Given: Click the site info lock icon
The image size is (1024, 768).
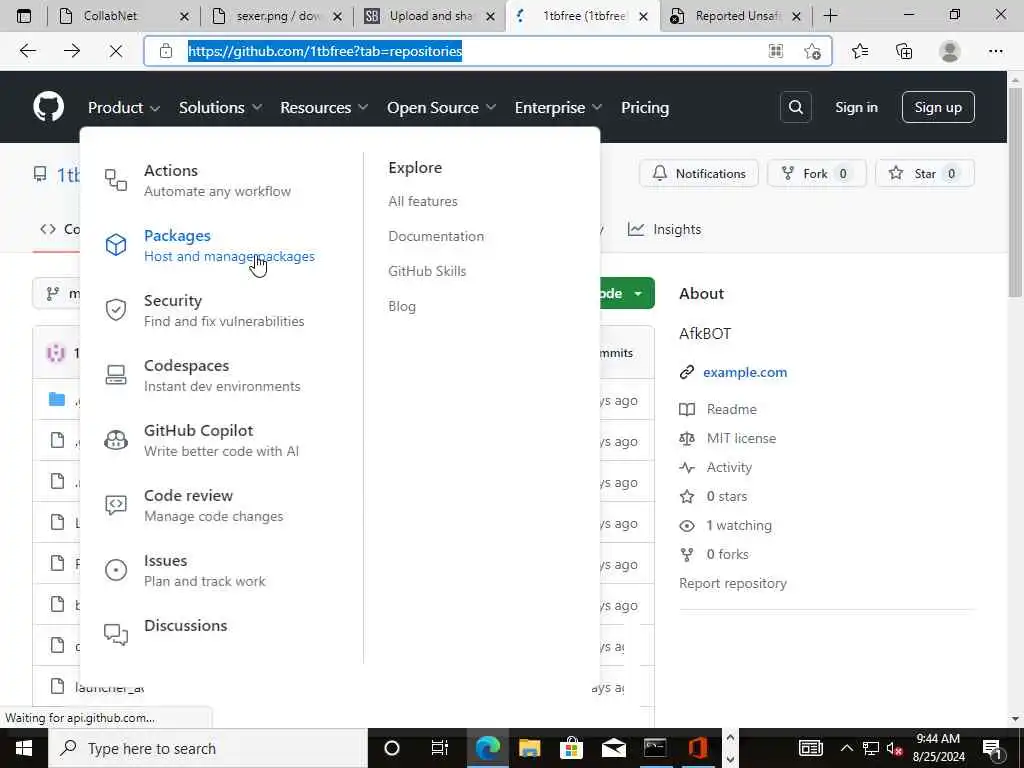Looking at the screenshot, I should click(166, 51).
